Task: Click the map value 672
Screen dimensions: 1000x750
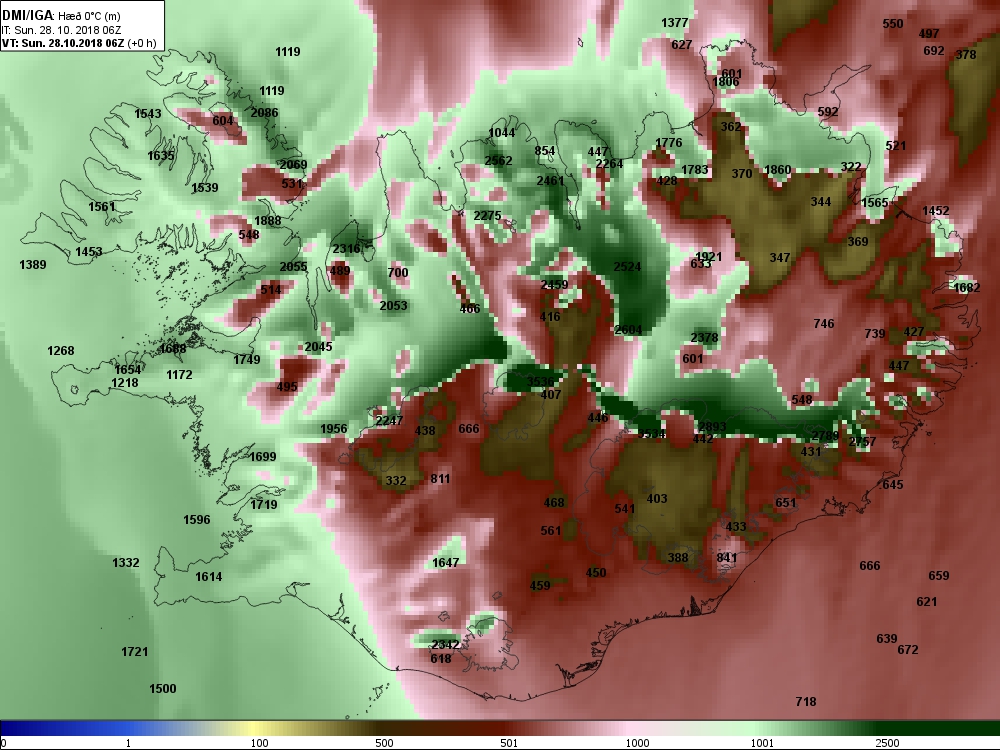Action: click(908, 650)
